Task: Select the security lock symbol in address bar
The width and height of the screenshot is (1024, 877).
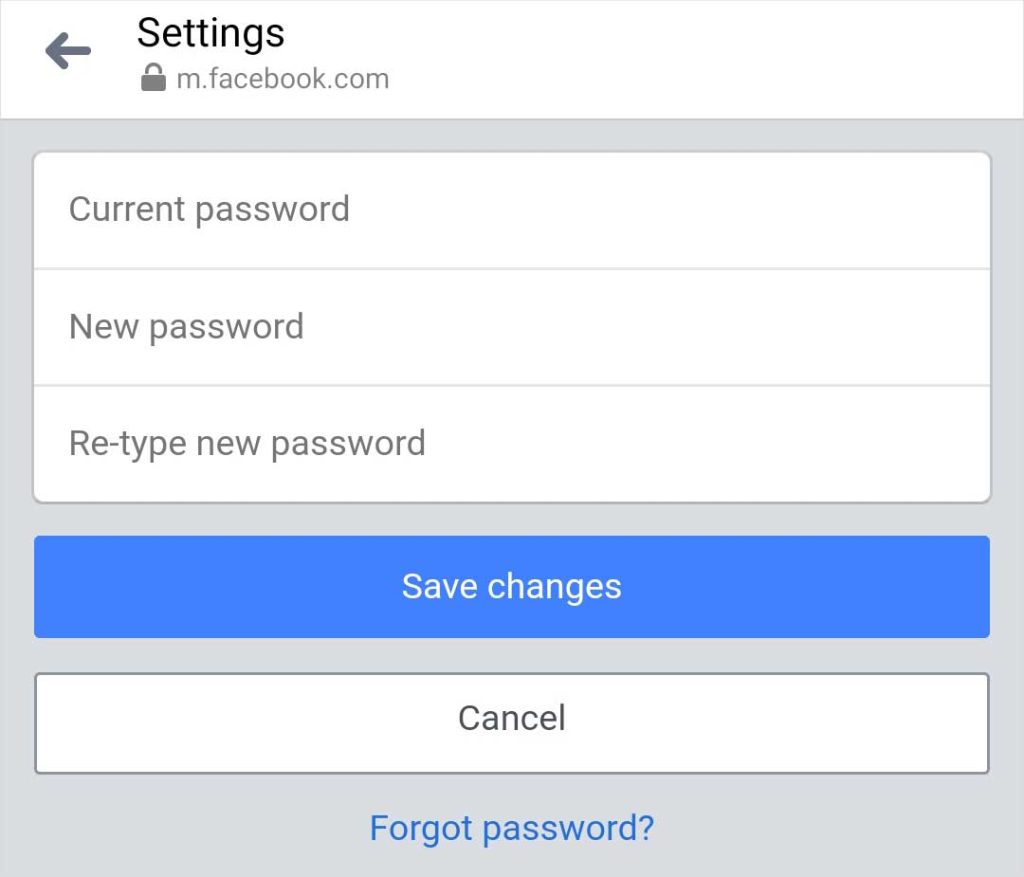Action: coord(152,78)
